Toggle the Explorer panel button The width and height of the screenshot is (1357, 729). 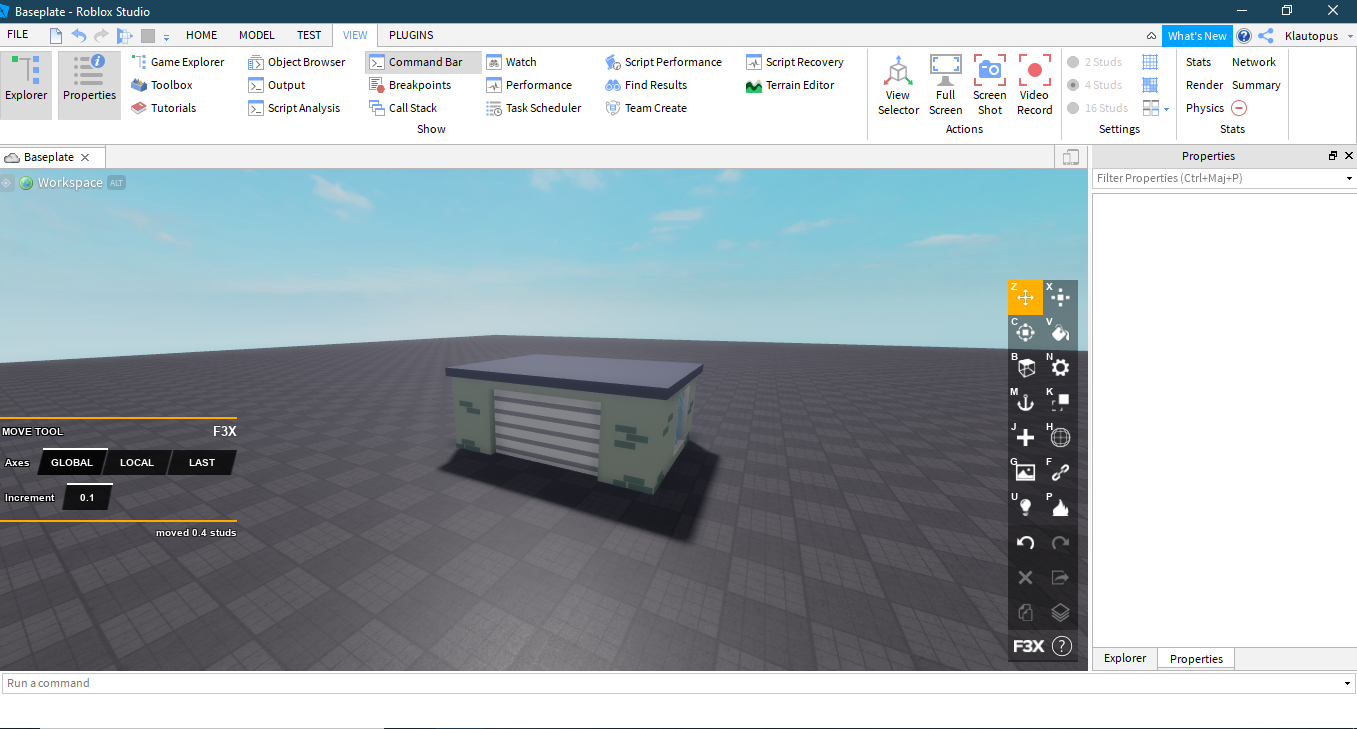pyautogui.click(x=26, y=80)
